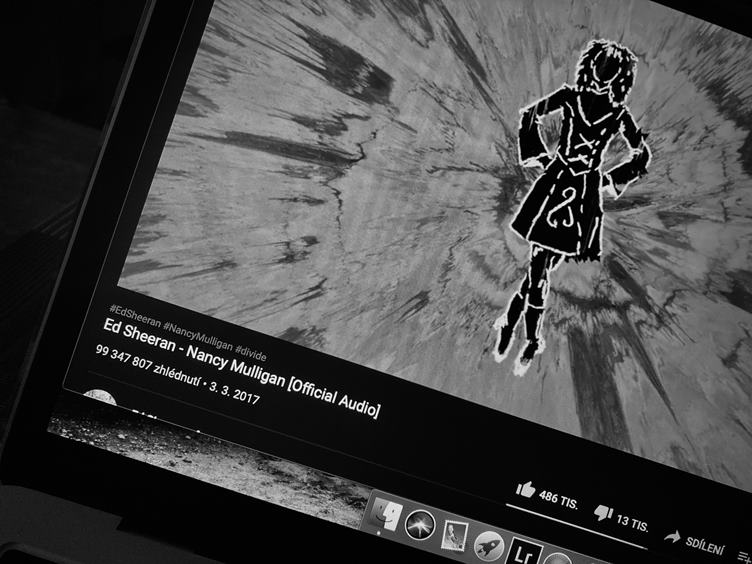Click the share arrow icon
Screen dimensions: 752x564
coord(672,536)
